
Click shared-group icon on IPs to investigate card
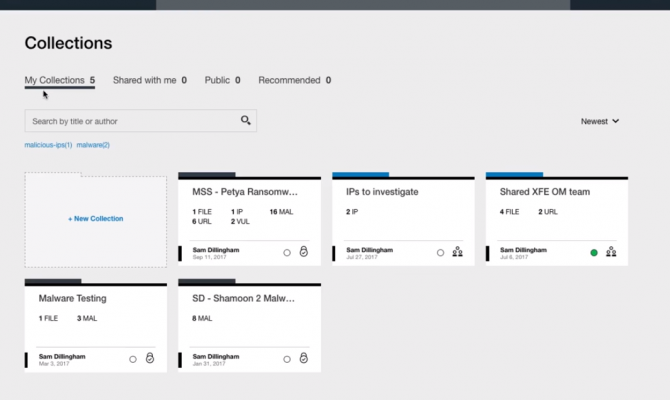tap(457, 252)
